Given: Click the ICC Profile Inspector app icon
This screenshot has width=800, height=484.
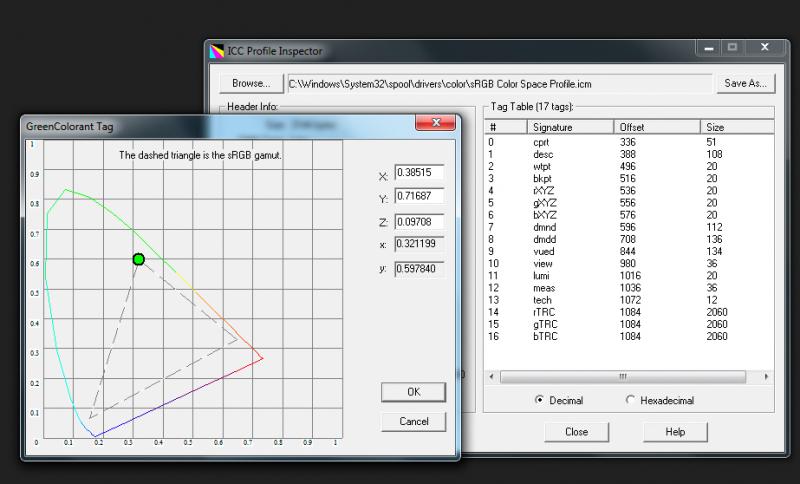Looking at the screenshot, I should click(x=217, y=51).
